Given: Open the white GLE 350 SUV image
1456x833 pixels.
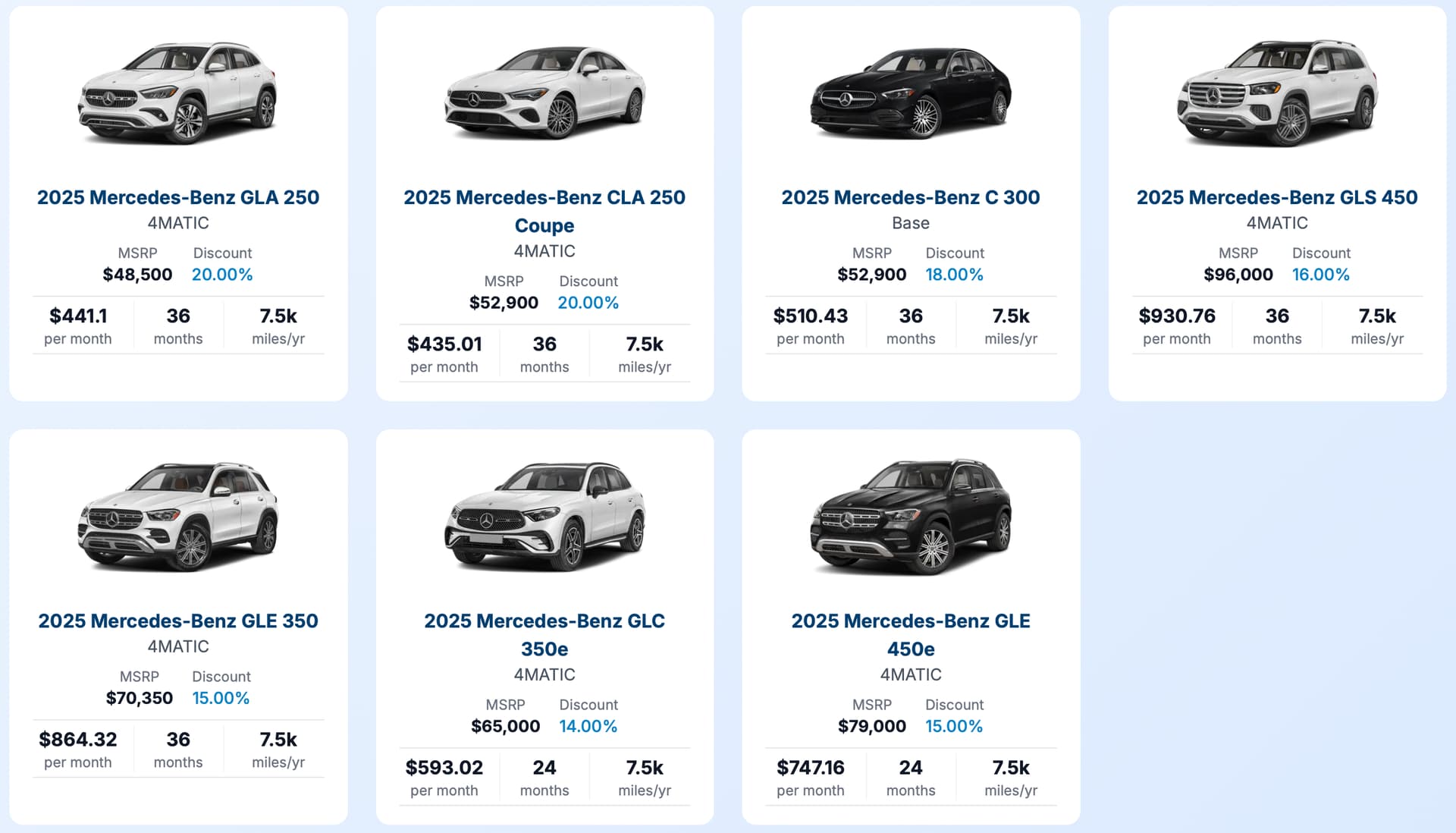Looking at the screenshot, I should tap(177, 516).
